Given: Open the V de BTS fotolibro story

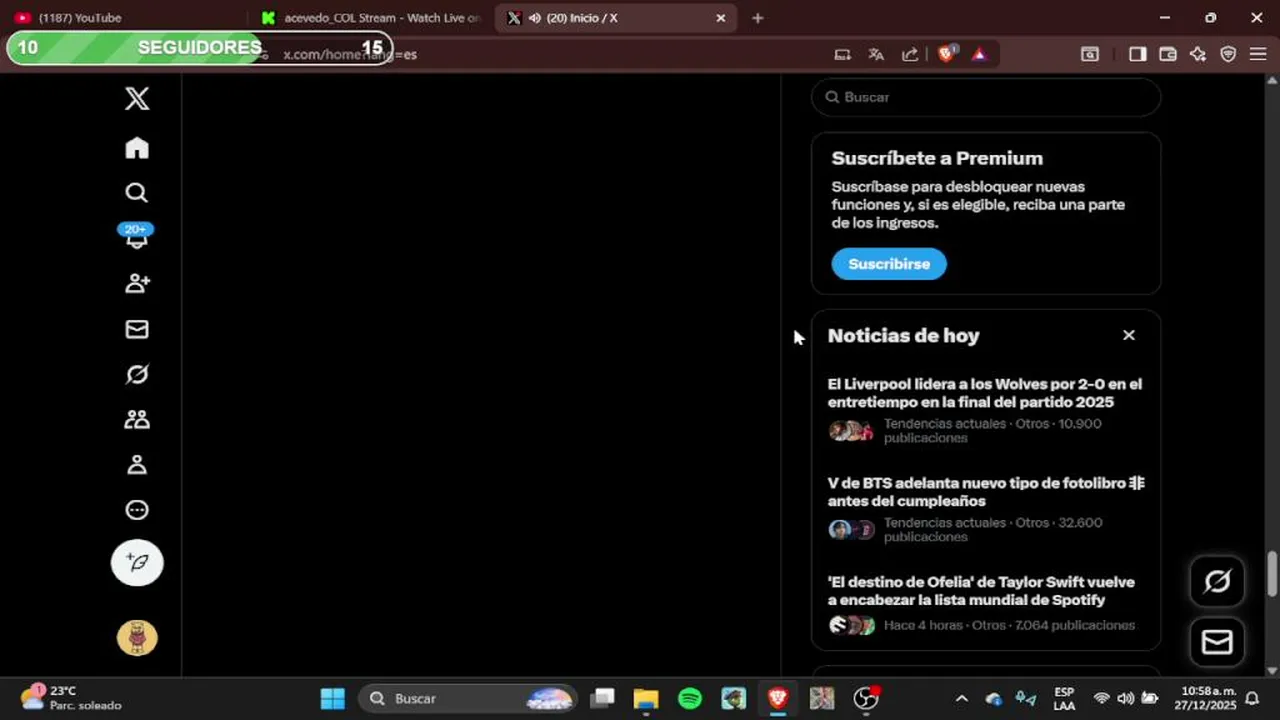Looking at the screenshot, I should pyautogui.click(x=985, y=509).
